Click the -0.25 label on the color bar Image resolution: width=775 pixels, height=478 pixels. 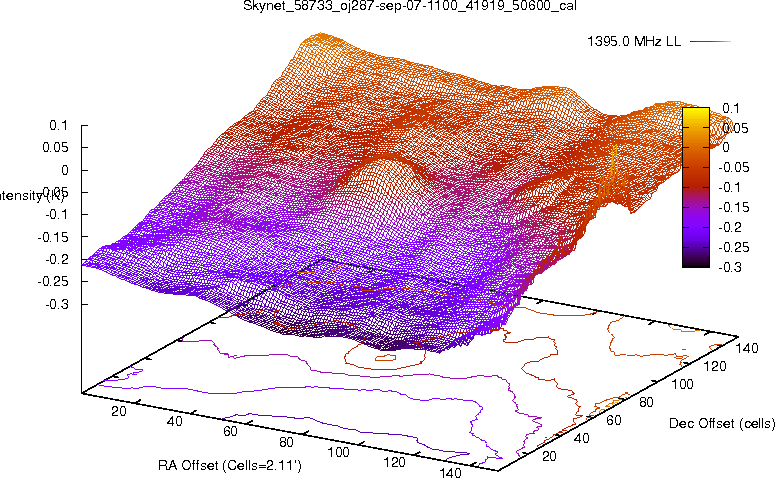point(733,247)
